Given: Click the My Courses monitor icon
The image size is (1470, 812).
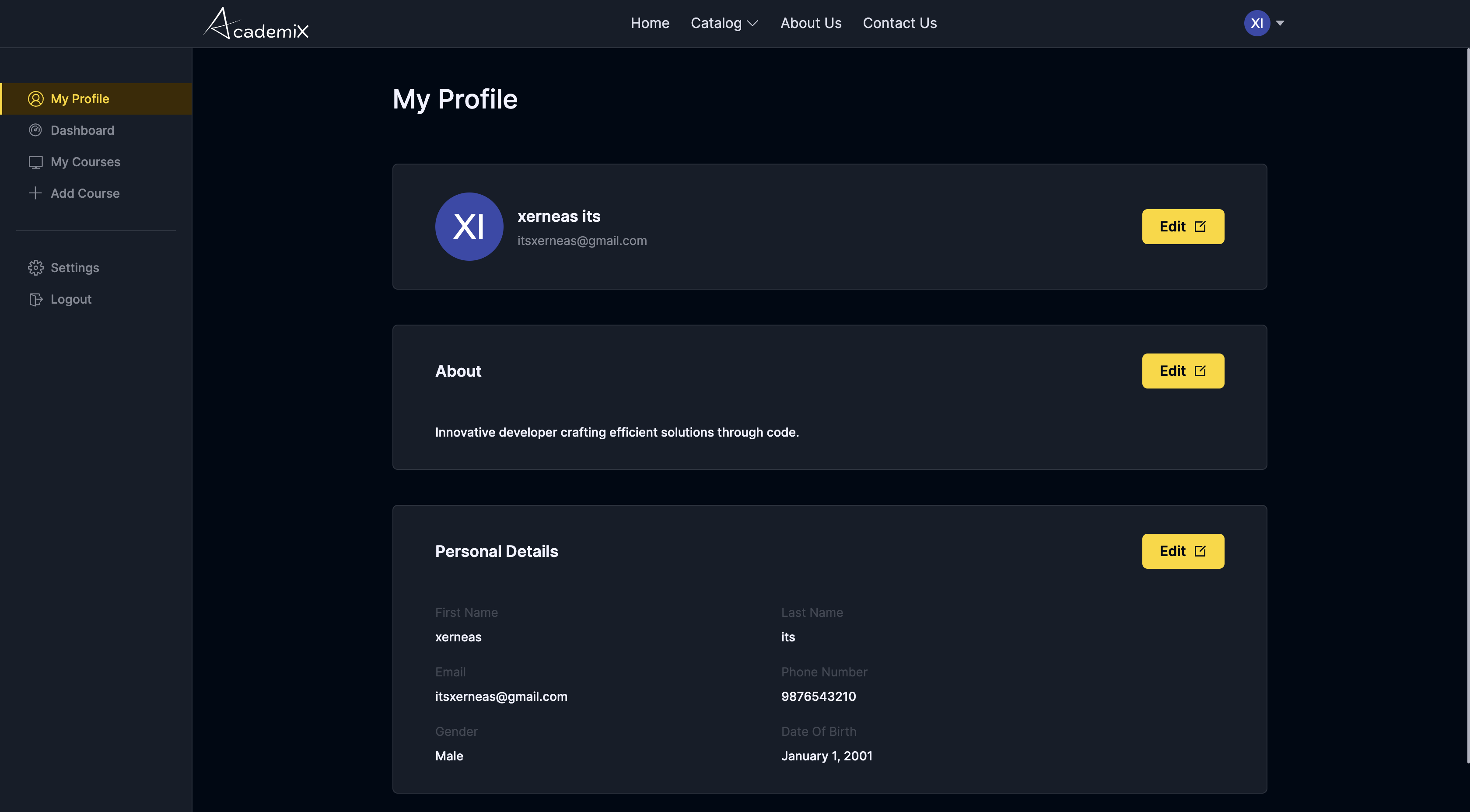Looking at the screenshot, I should click(x=35, y=162).
